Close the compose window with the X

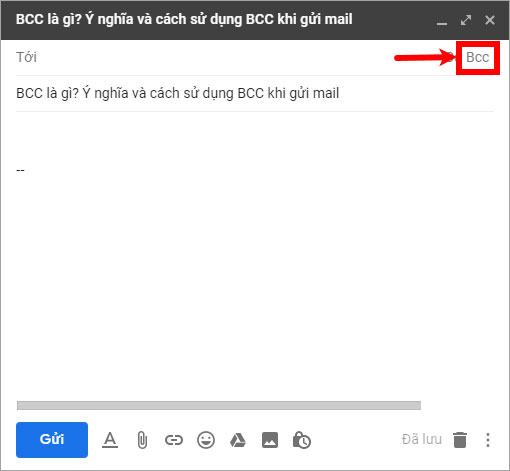click(x=490, y=20)
